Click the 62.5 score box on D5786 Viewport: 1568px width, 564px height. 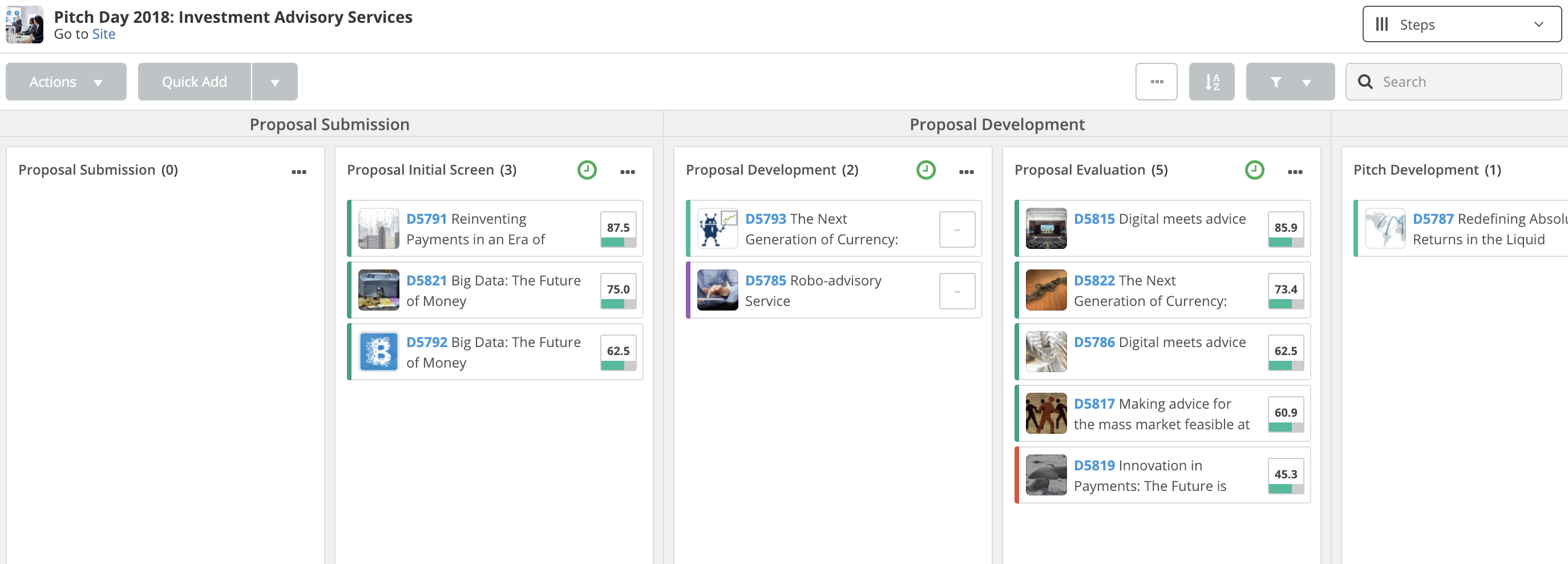pos(1286,352)
